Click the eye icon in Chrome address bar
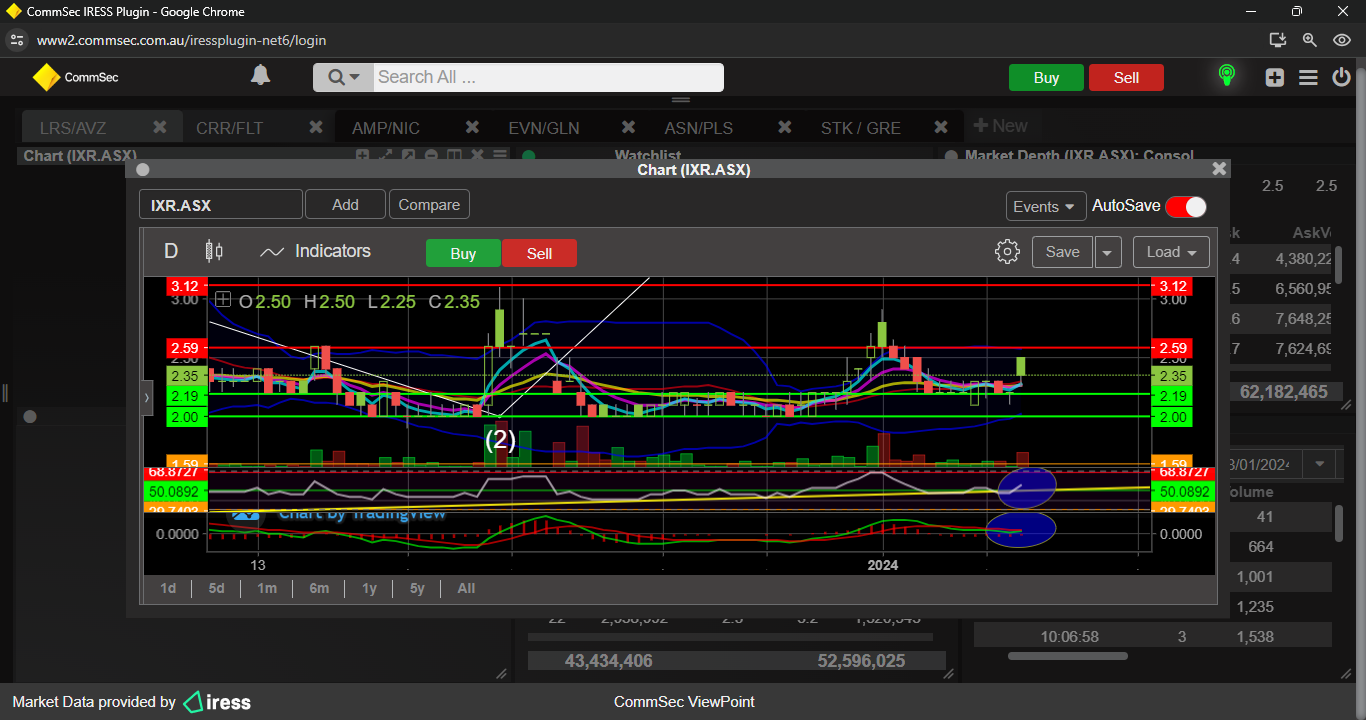 point(1342,40)
